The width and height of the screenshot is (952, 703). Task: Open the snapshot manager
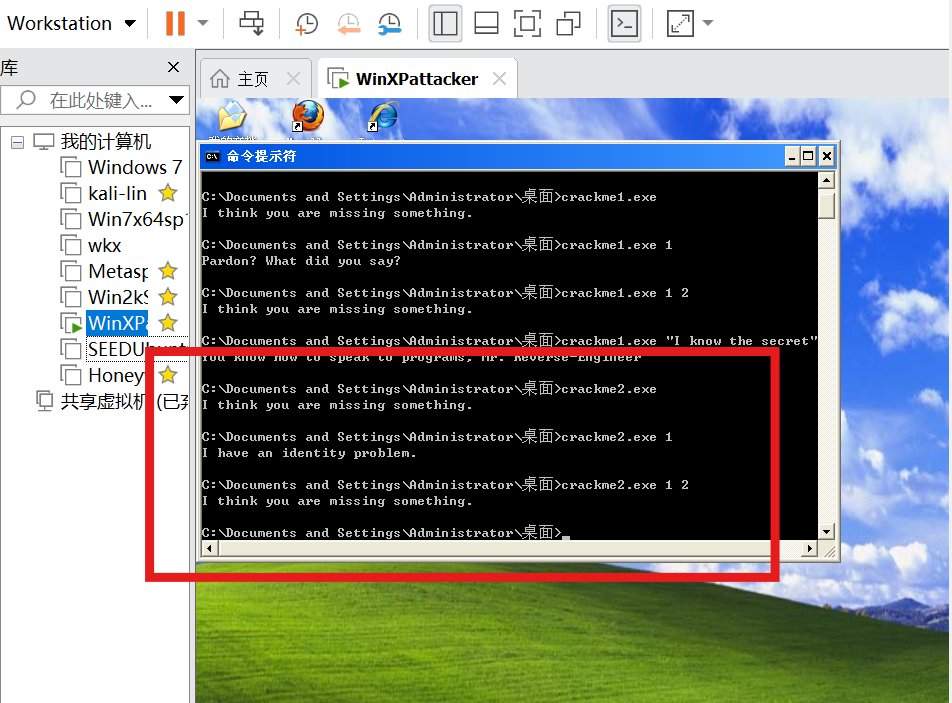pyautogui.click(x=389, y=24)
